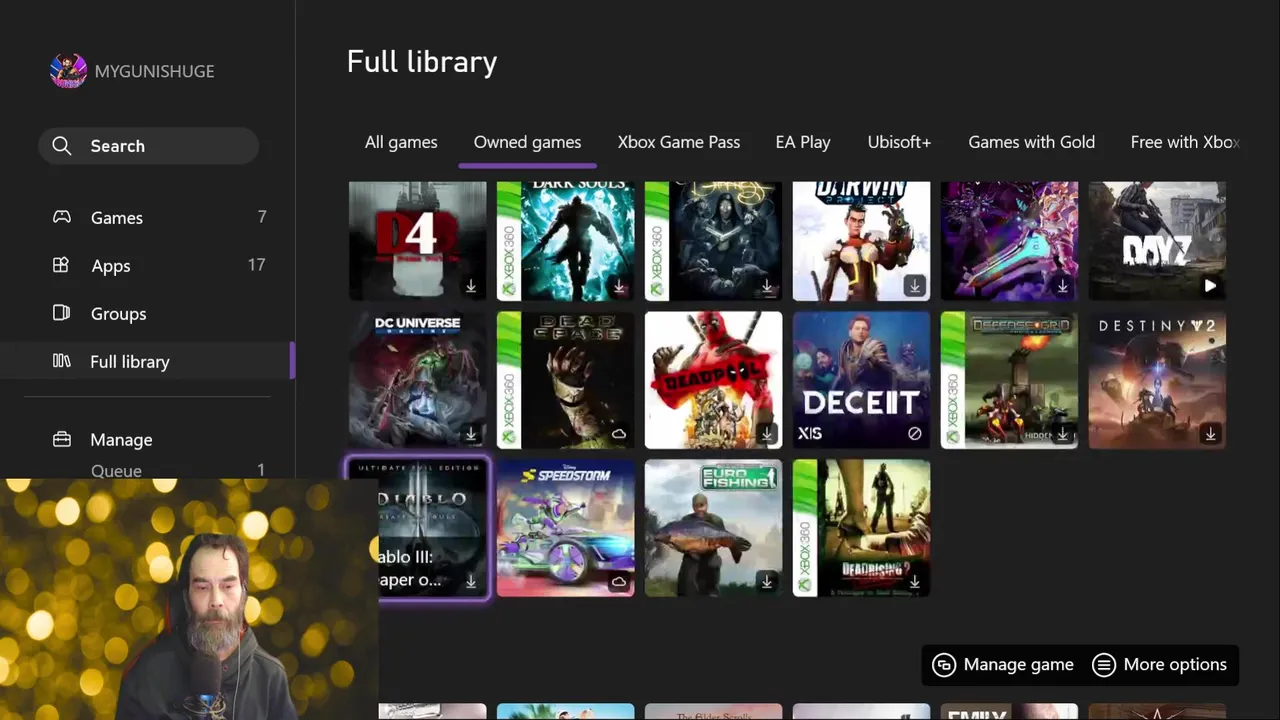Open Apps in the sidebar
Screen dimensions: 1280x720
pyautogui.click(x=148, y=265)
